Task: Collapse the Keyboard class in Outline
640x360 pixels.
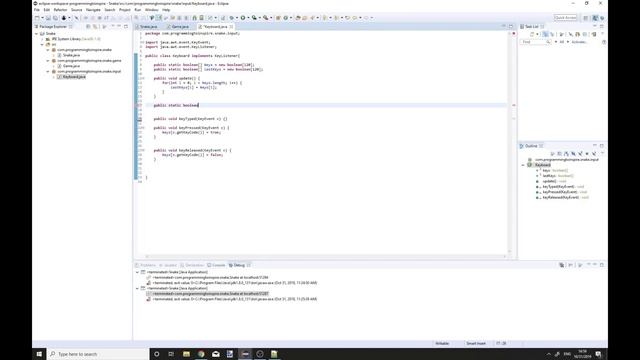Action: [523, 165]
